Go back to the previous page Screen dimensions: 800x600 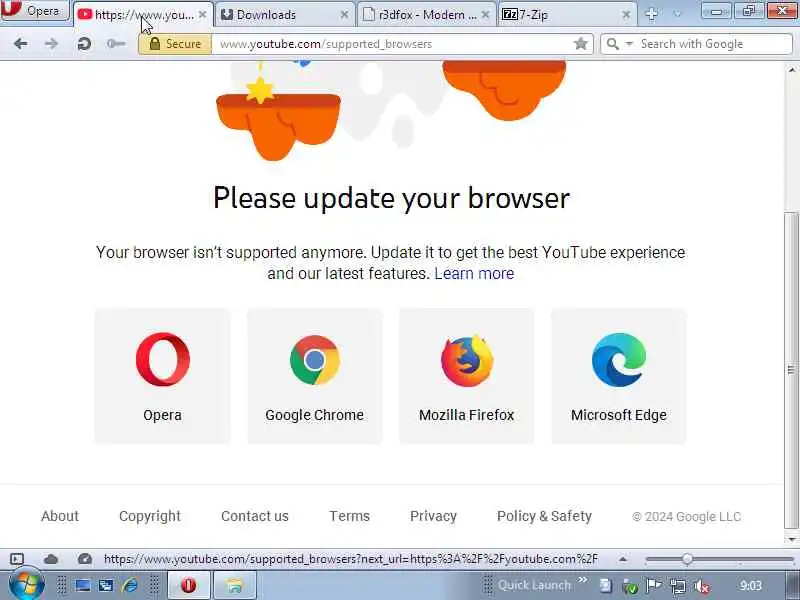pyautogui.click(x=20, y=44)
